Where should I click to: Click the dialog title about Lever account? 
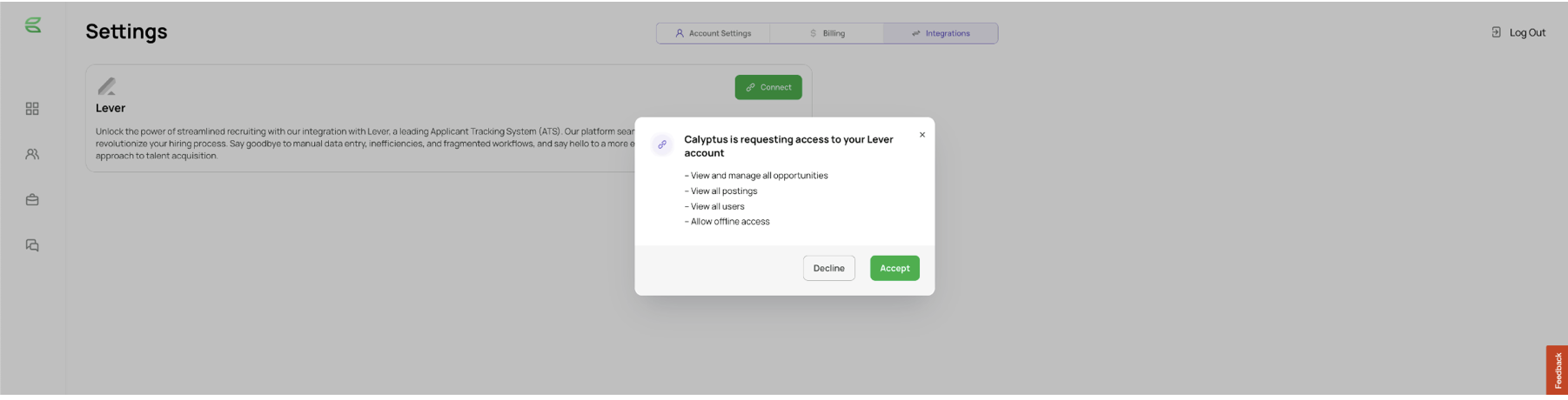[x=788, y=146]
